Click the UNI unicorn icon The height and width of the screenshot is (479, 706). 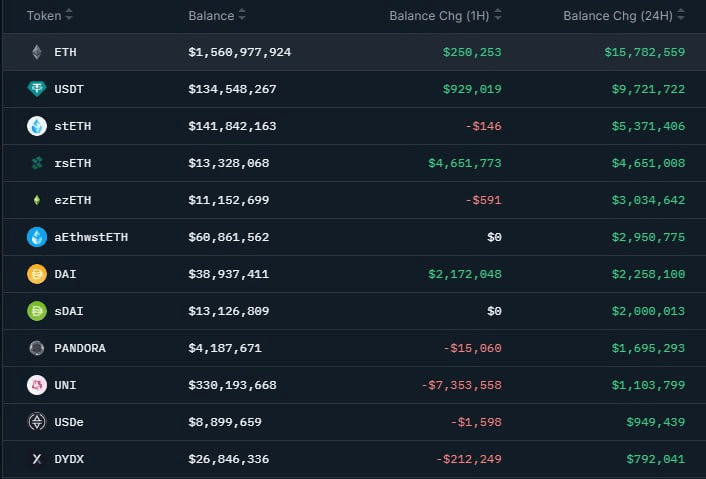point(37,385)
